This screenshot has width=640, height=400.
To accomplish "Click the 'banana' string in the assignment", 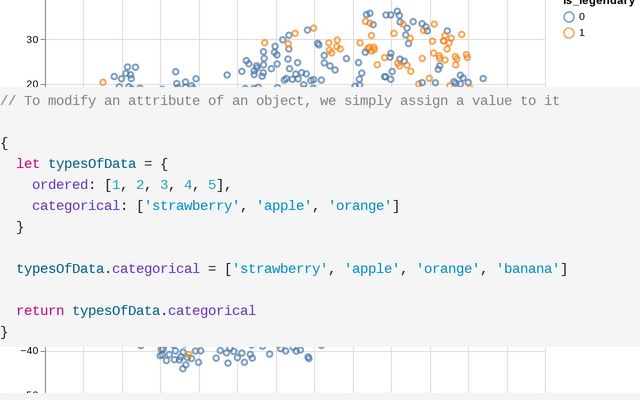I will [528, 269].
